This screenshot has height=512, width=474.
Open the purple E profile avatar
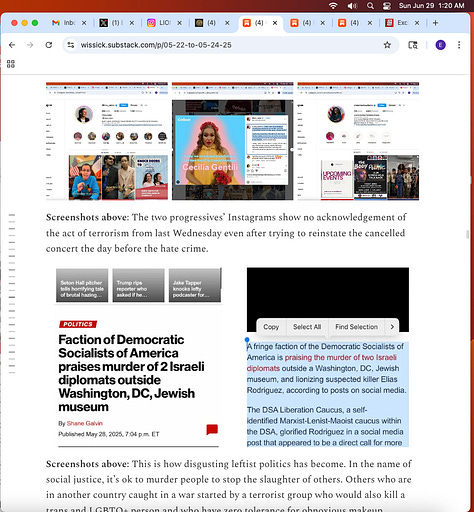440,45
